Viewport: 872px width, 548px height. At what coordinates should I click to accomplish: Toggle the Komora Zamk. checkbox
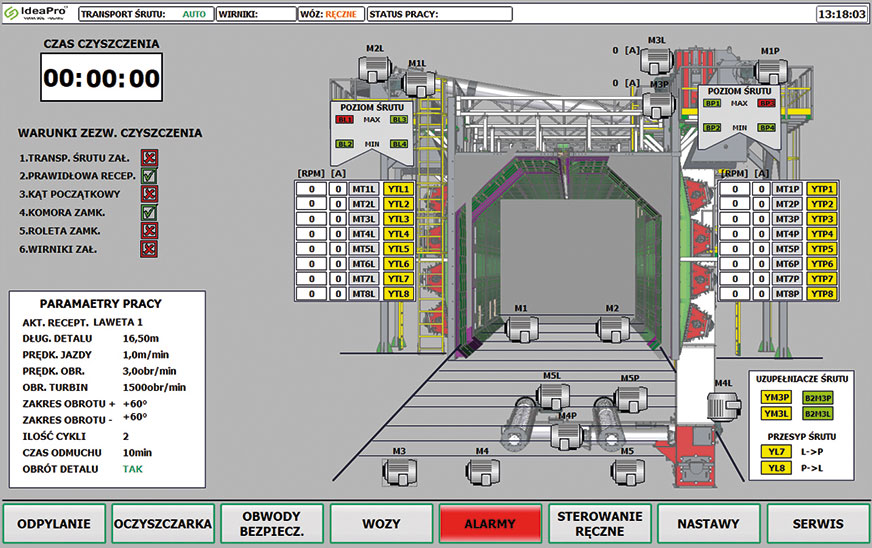(x=149, y=212)
